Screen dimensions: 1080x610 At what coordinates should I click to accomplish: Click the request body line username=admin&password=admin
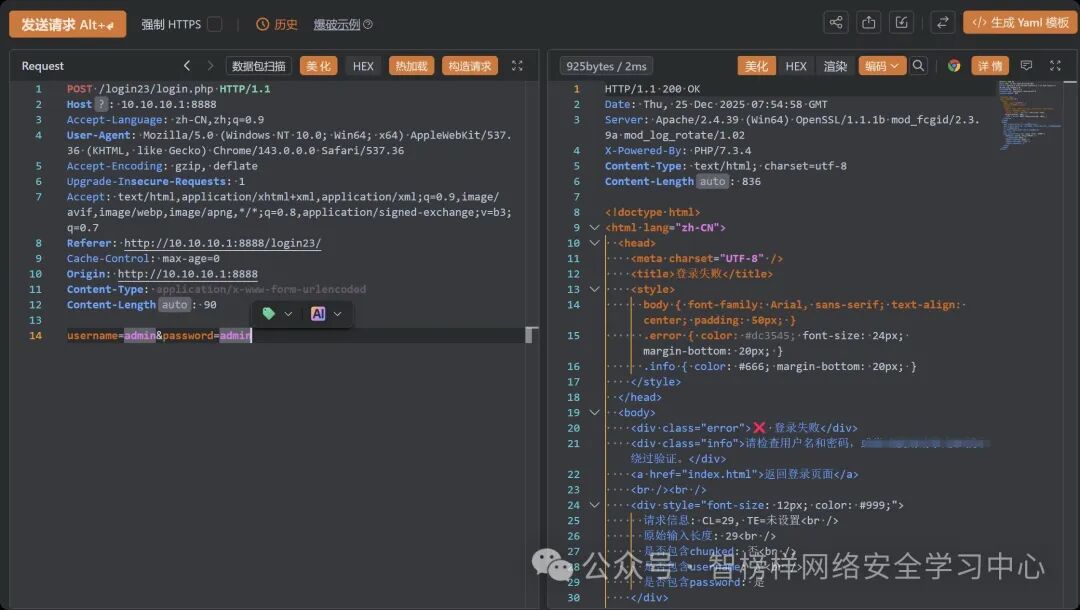point(159,335)
